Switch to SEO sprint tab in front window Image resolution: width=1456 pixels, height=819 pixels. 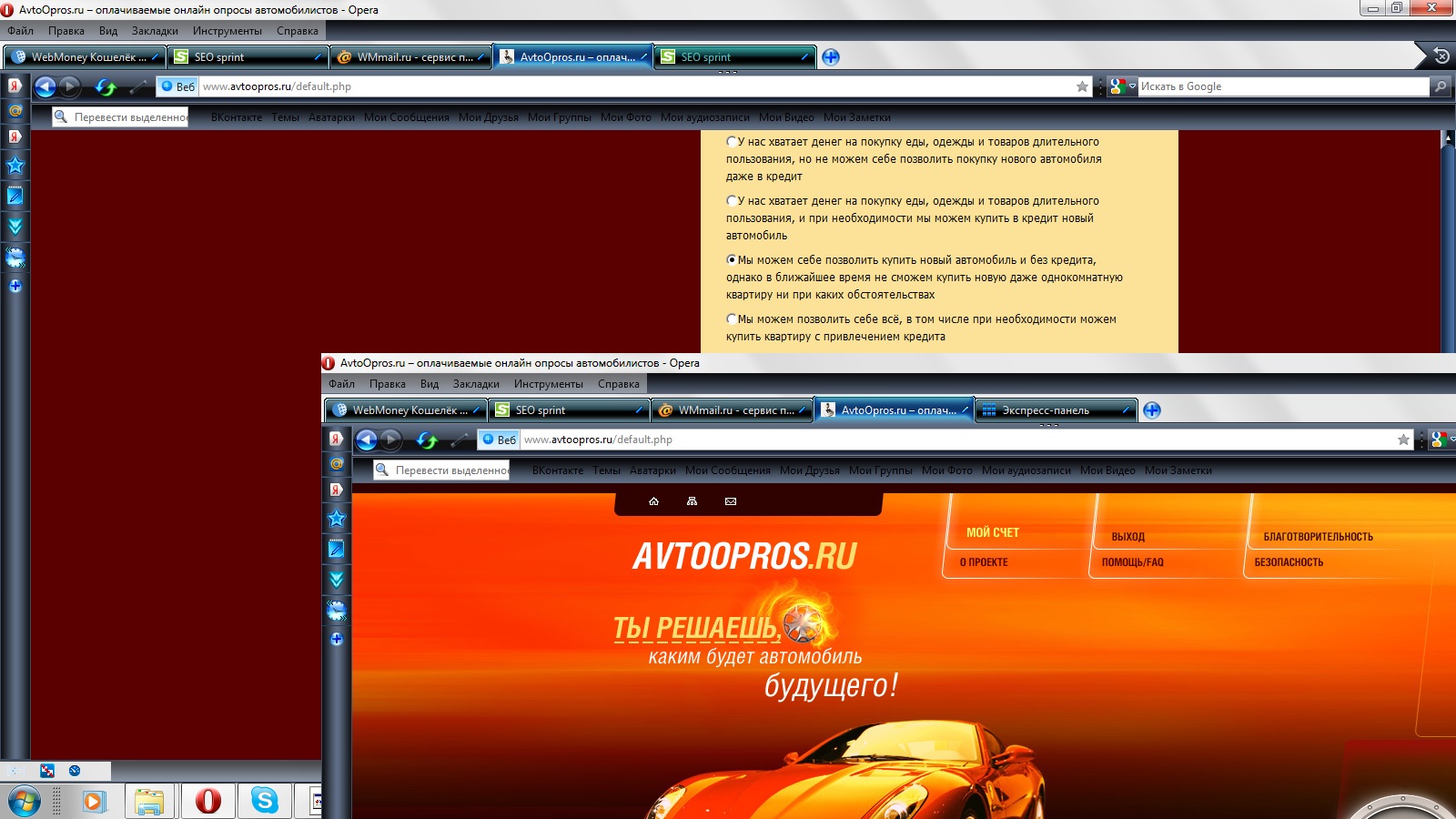[570, 409]
